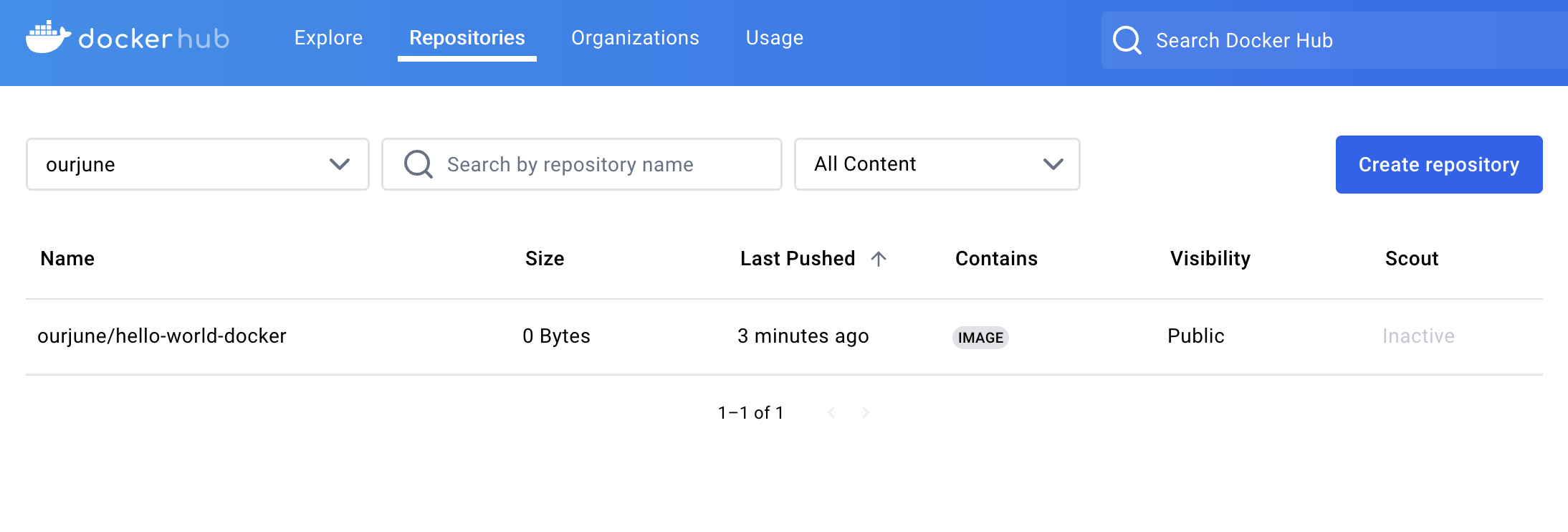1568x532 pixels.
Task: Go to the next page arrow
Action: click(x=866, y=412)
